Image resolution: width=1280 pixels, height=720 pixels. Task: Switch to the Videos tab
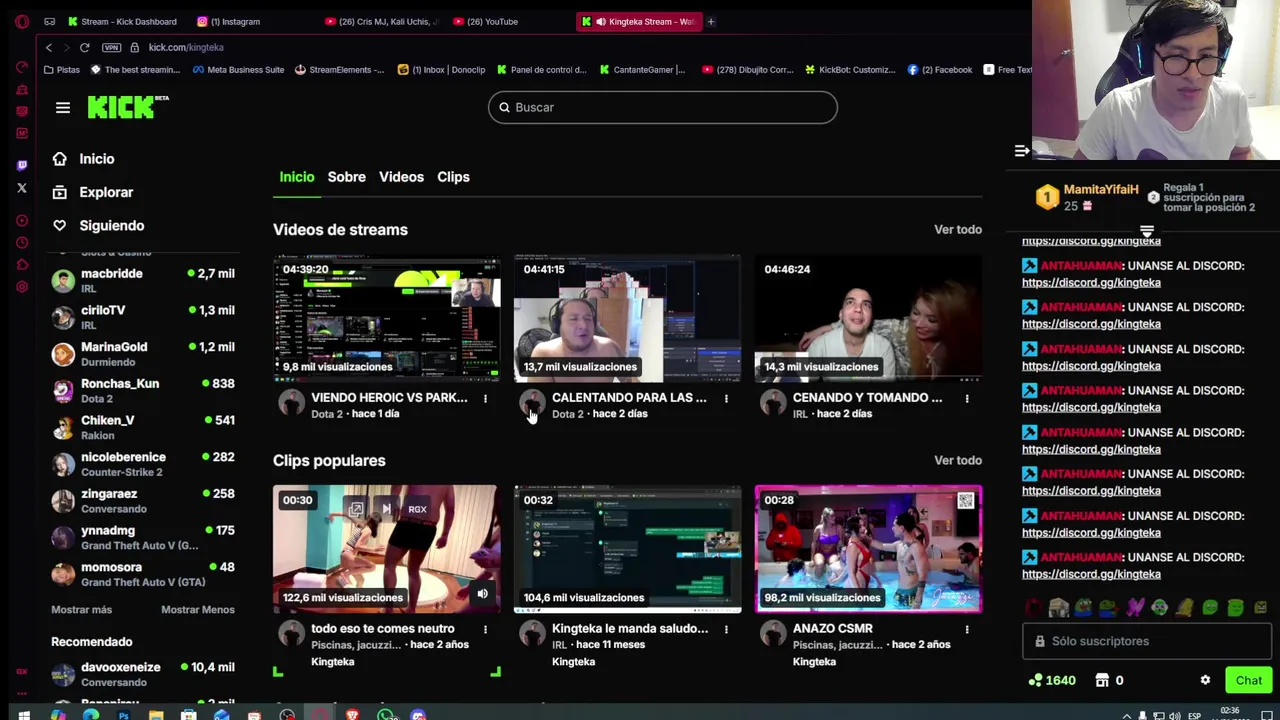click(x=401, y=177)
